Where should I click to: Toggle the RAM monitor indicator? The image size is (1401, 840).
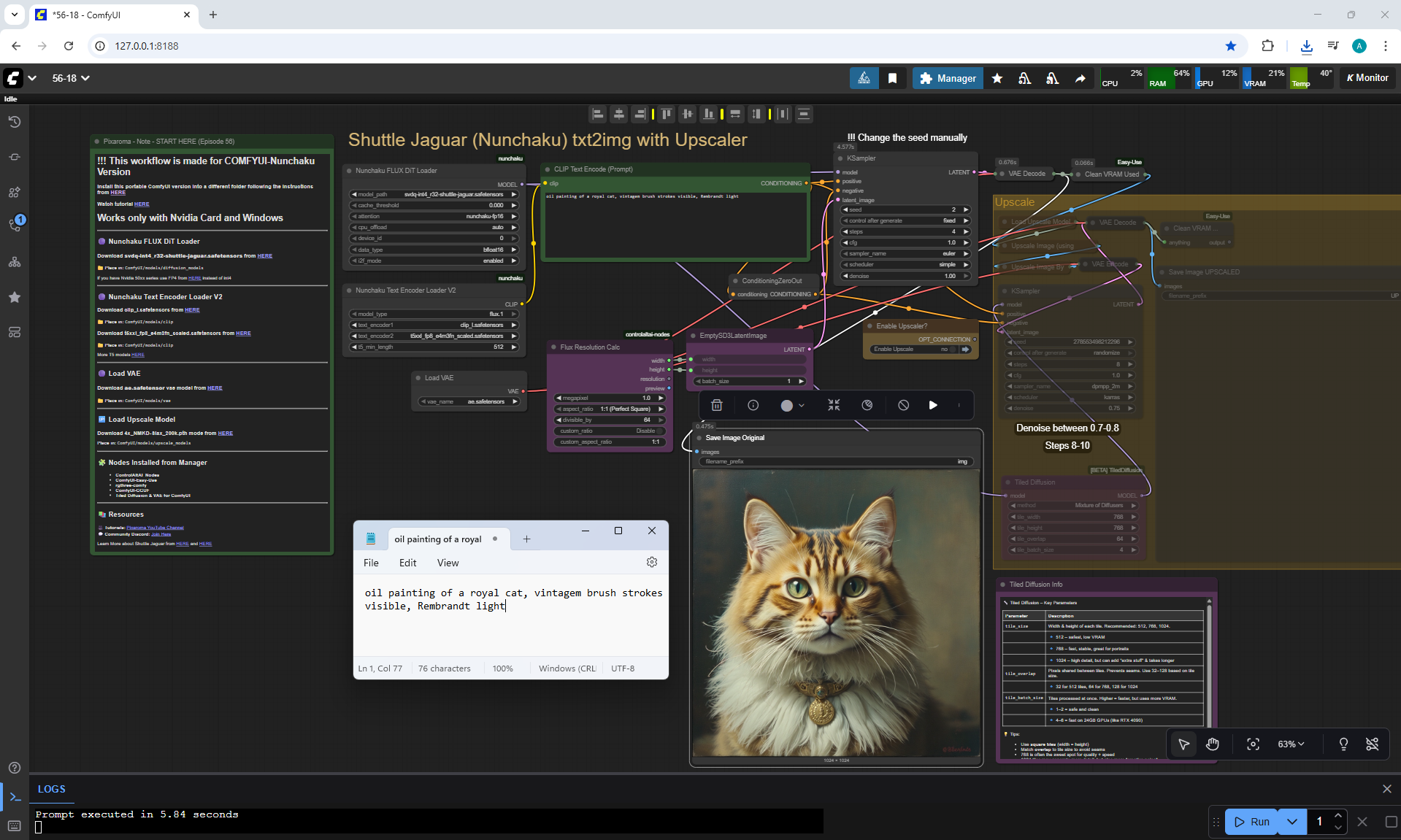coord(1170,78)
